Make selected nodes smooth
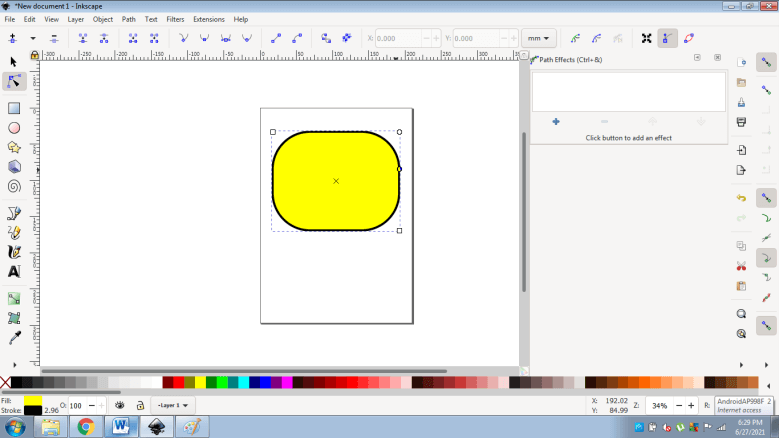Image resolution: width=779 pixels, height=438 pixels. tap(204, 38)
